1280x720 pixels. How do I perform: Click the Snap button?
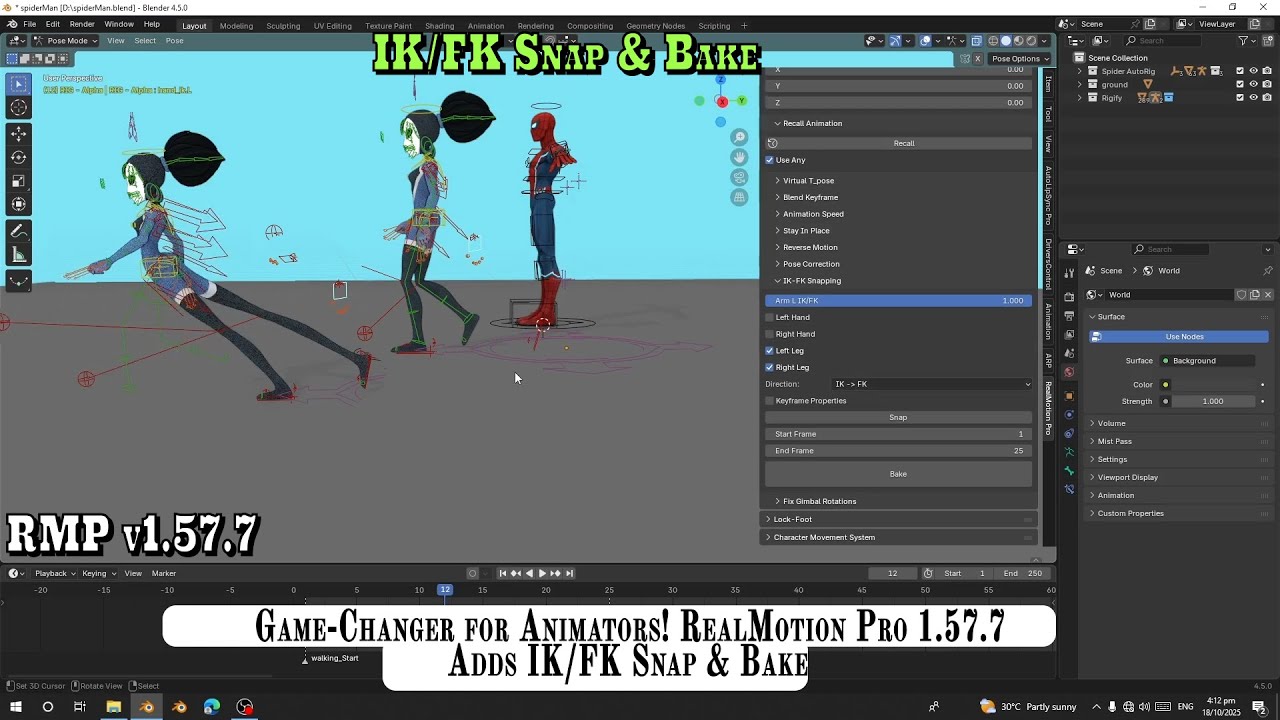pyautogui.click(x=898, y=417)
